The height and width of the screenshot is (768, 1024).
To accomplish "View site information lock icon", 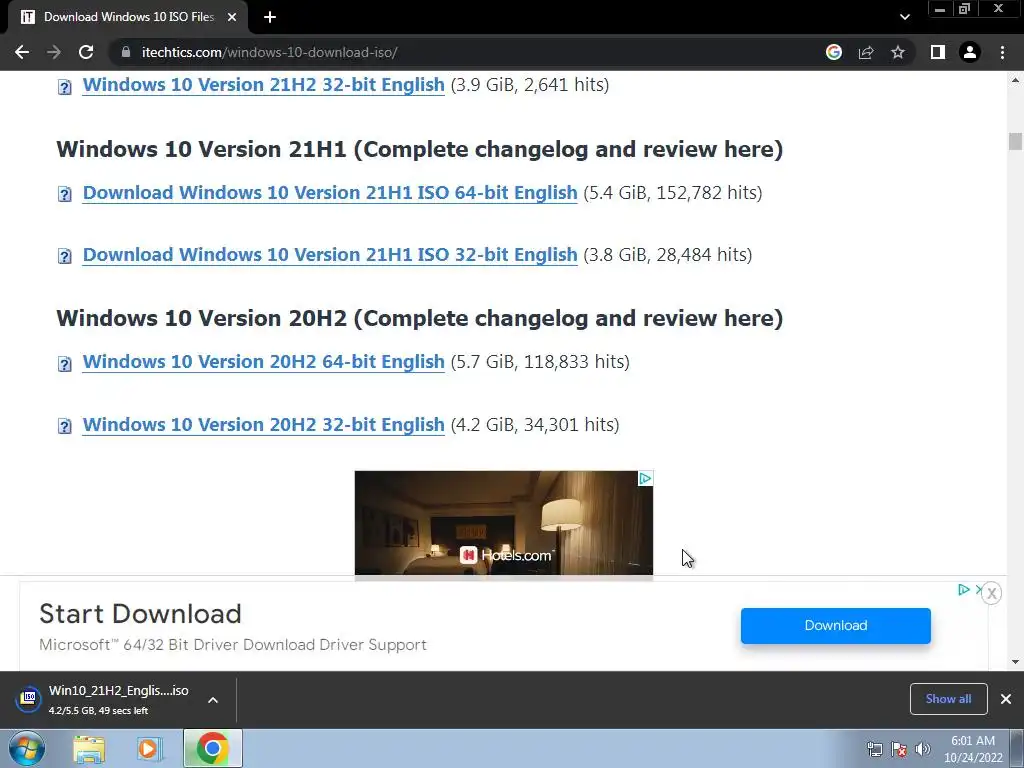I will click(126, 52).
